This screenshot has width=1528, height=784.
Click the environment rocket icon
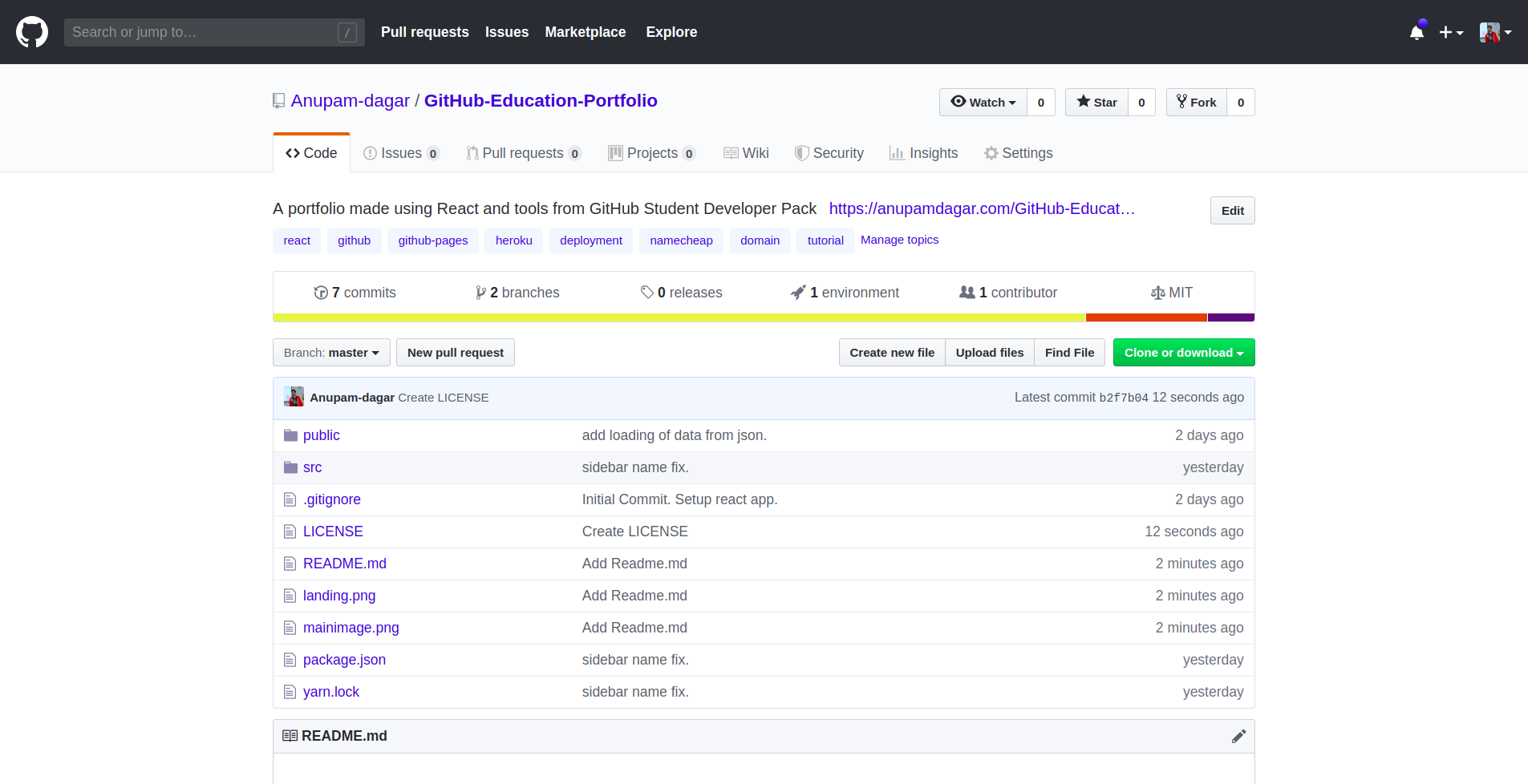click(x=797, y=293)
